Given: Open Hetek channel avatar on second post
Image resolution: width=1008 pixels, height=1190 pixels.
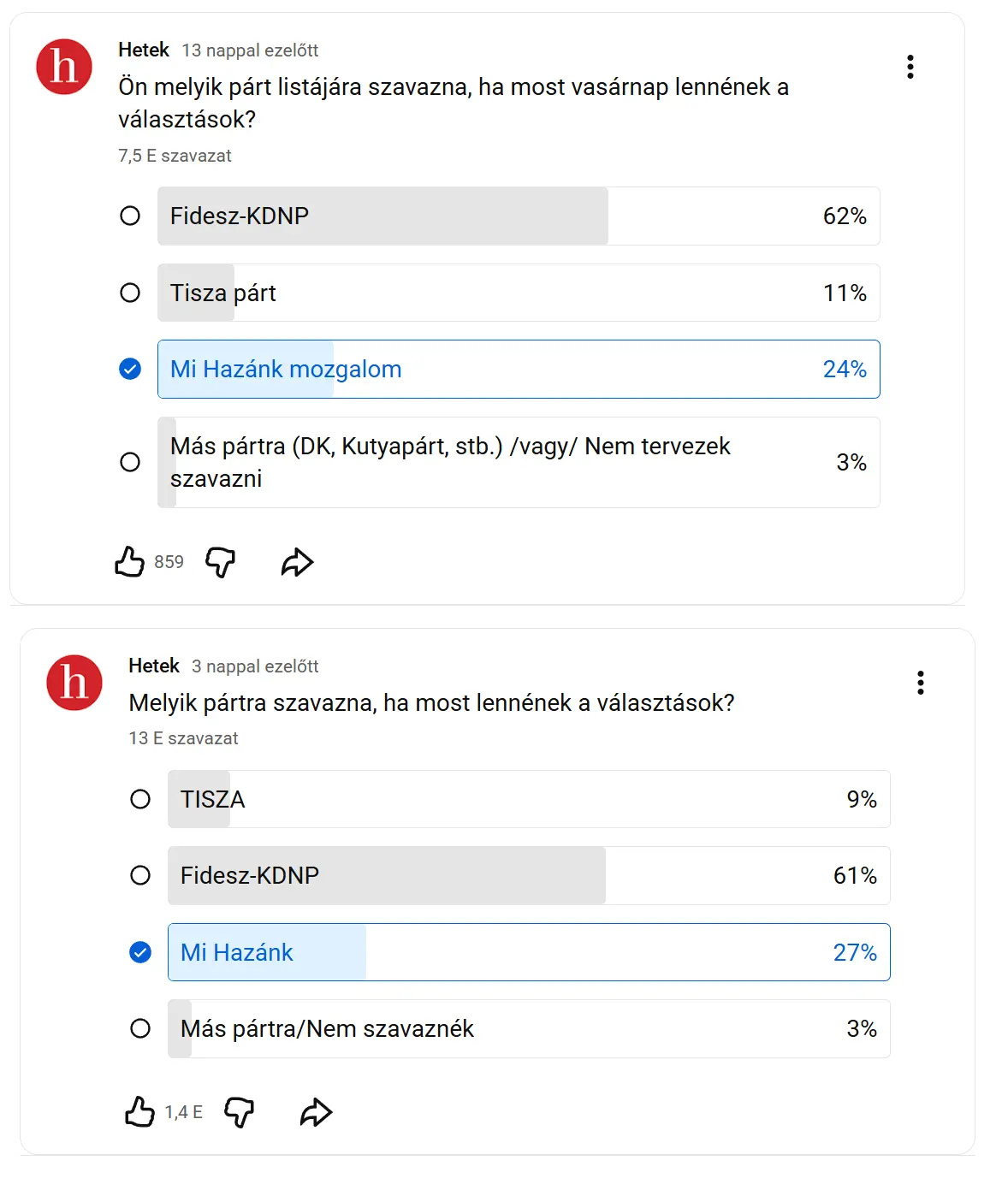Looking at the screenshot, I should pyautogui.click(x=74, y=683).
